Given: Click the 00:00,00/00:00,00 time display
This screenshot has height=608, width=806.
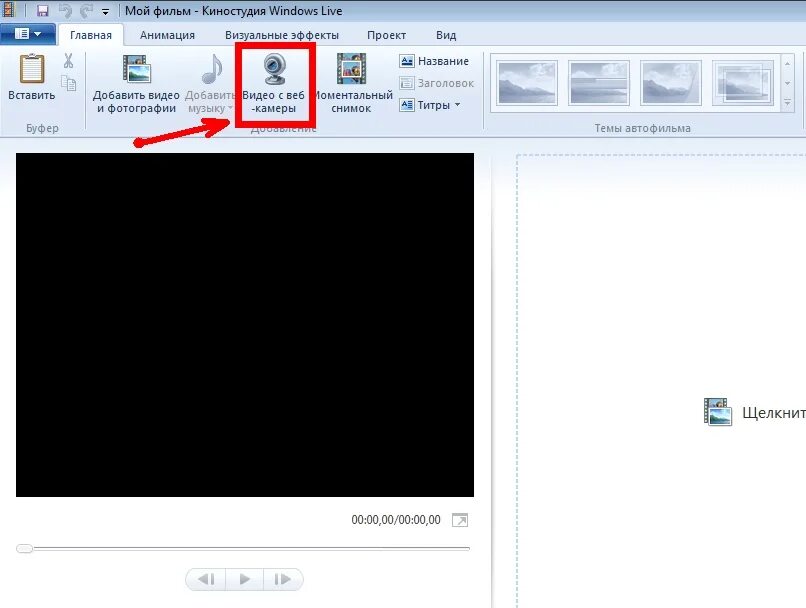Looking at the screenshot, I should point(396,520).
